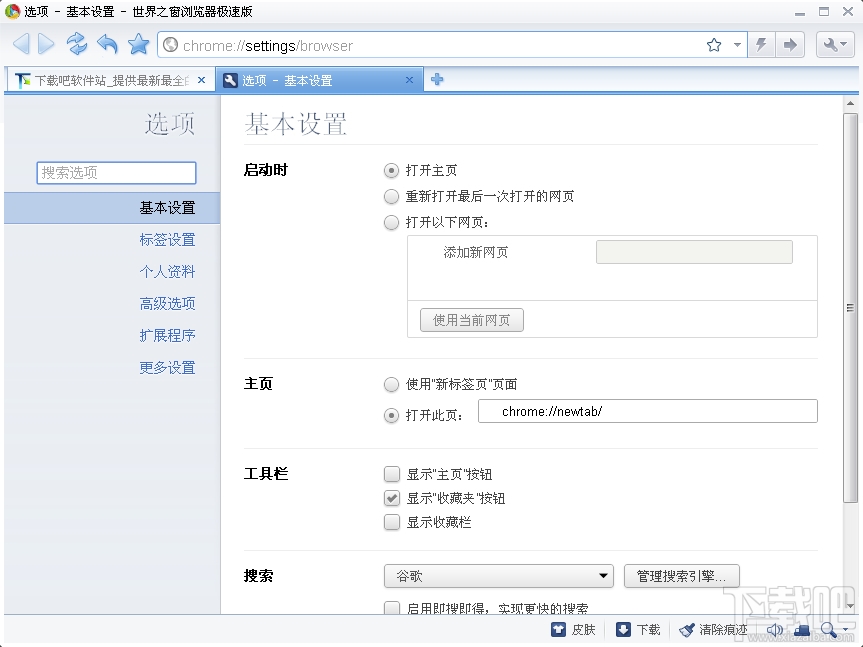Click the go arrow button beside address bar
Screen dimensions: 863x647
[x=790, y=45]
